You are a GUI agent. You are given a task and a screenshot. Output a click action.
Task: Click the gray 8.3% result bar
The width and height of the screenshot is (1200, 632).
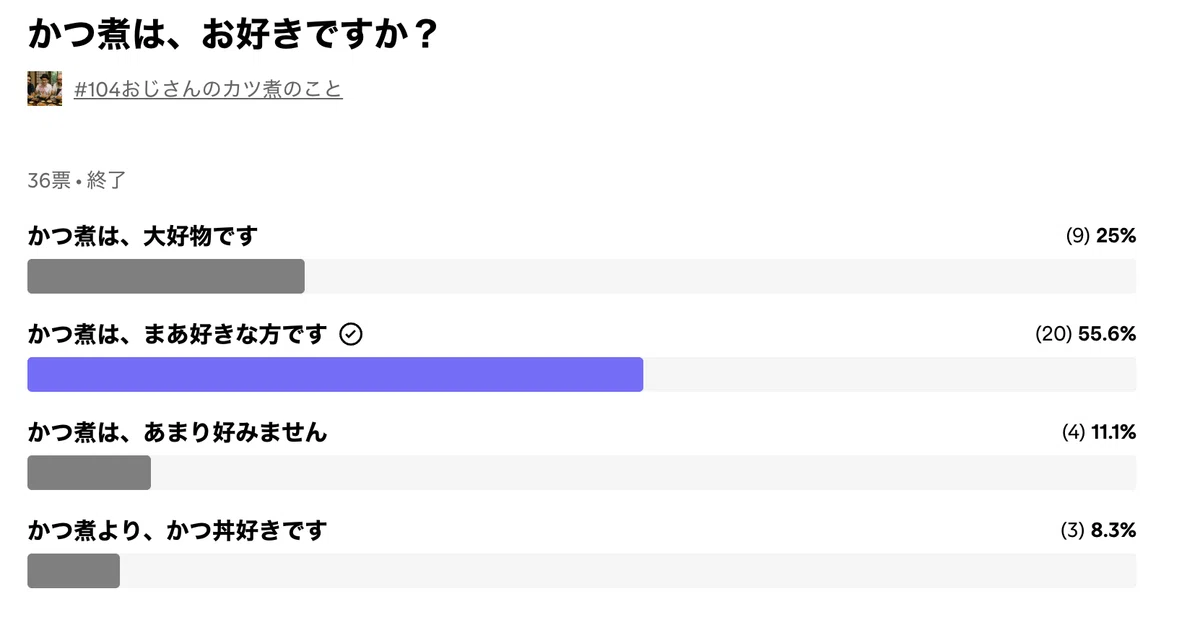[73, 570]
